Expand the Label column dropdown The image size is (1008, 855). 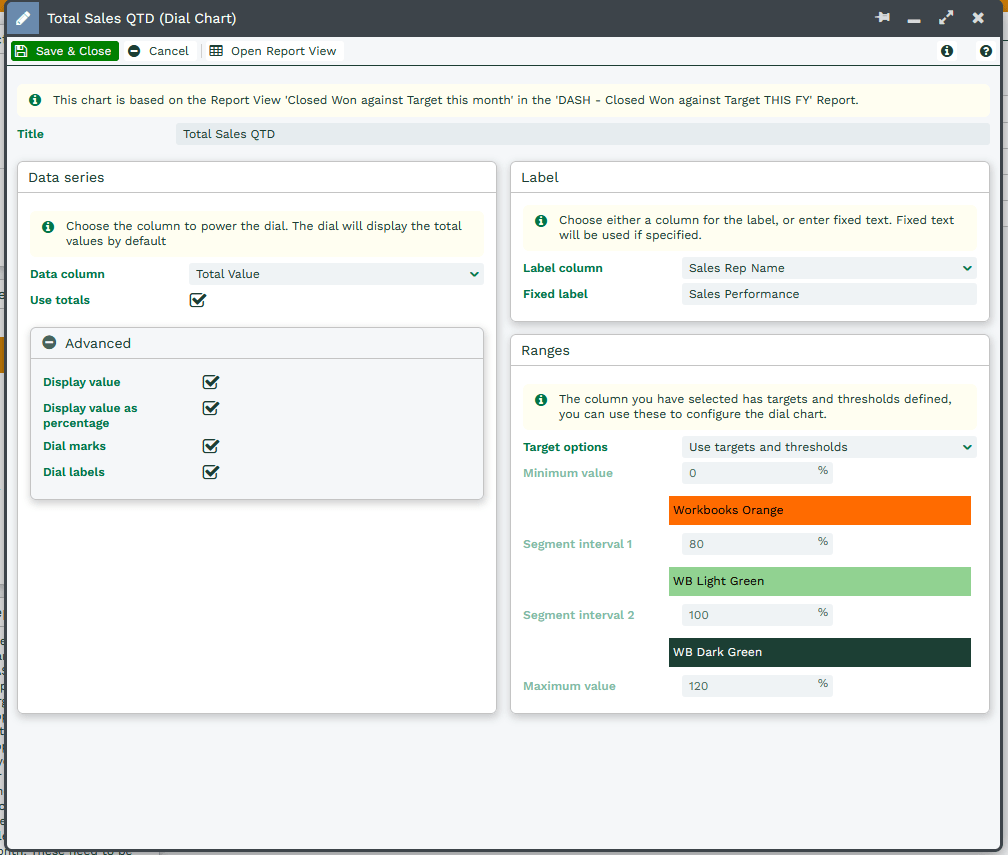click(829, 268)
